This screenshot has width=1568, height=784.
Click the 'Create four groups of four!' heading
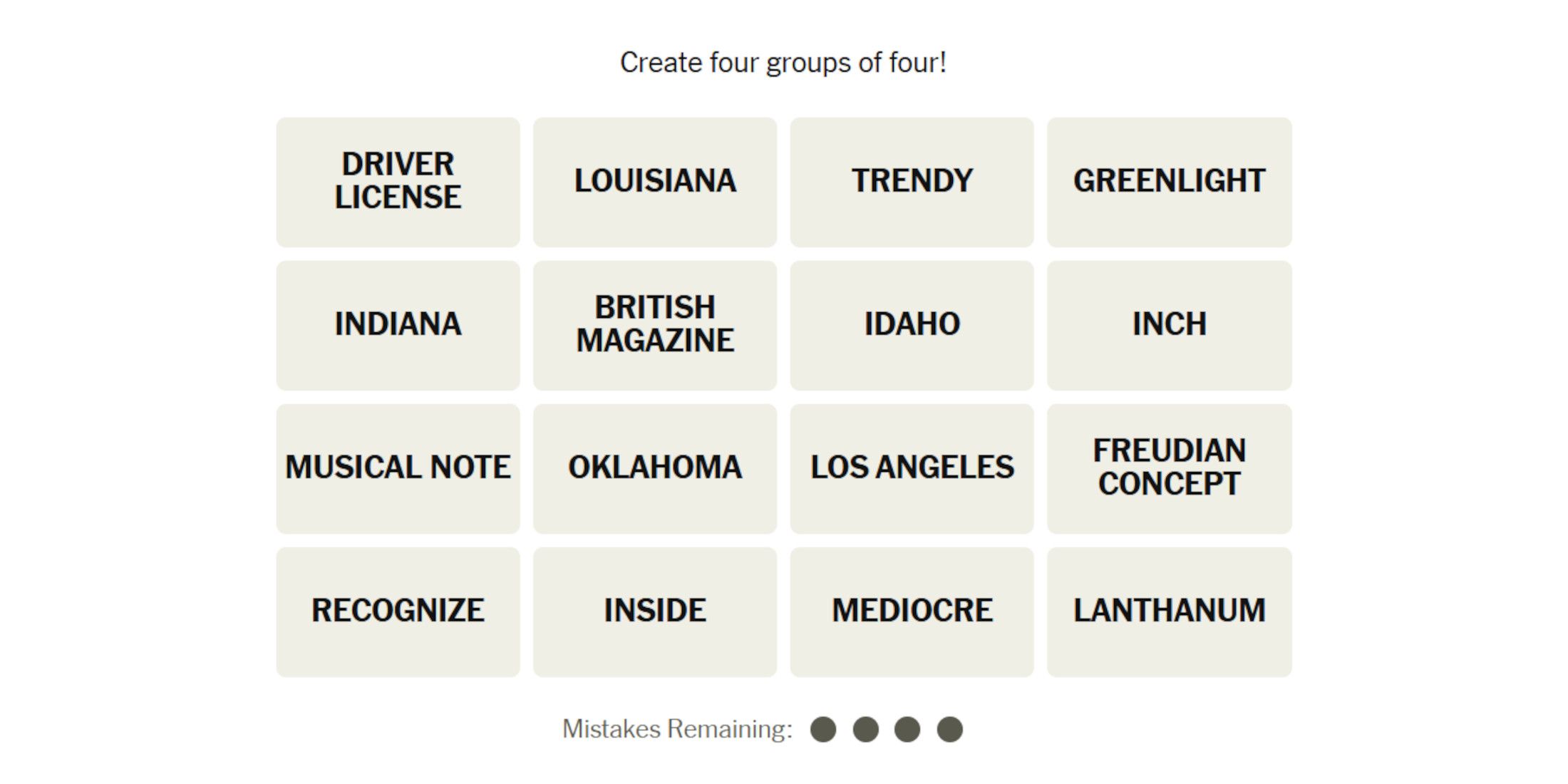coord(783,63)
